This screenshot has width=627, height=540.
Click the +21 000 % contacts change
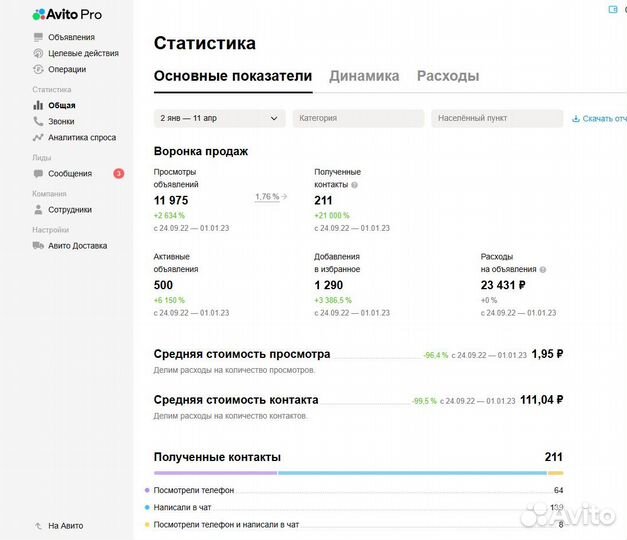tap(332, 216)
